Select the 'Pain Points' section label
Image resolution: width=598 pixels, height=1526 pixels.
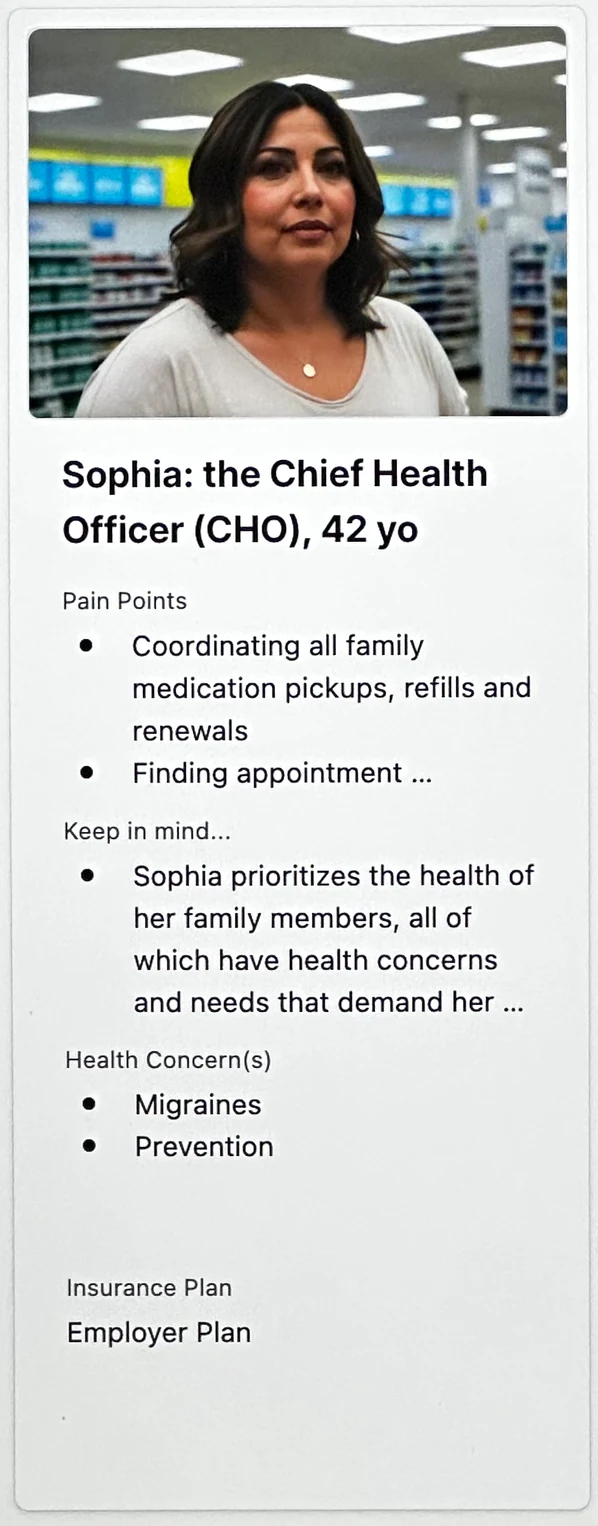[x=124, y=601]
